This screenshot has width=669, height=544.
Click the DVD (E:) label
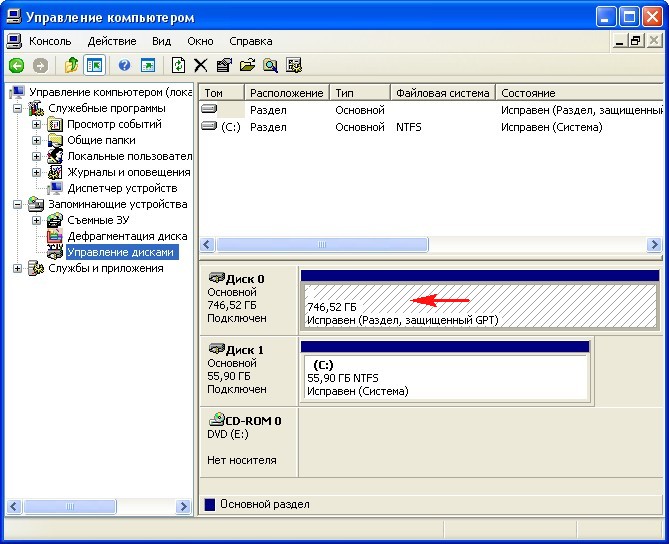pyautogui.click(x=228, y=434)
